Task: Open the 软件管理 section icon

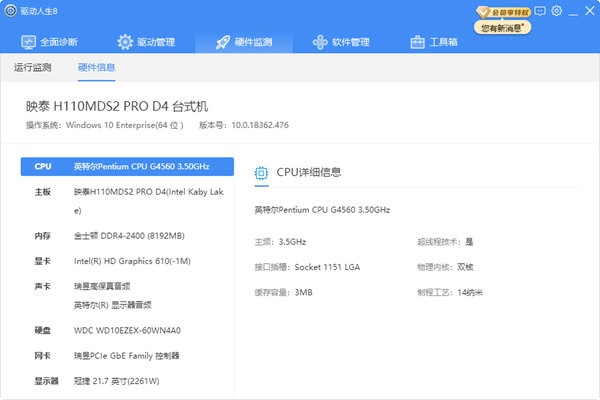Action: 320,42
